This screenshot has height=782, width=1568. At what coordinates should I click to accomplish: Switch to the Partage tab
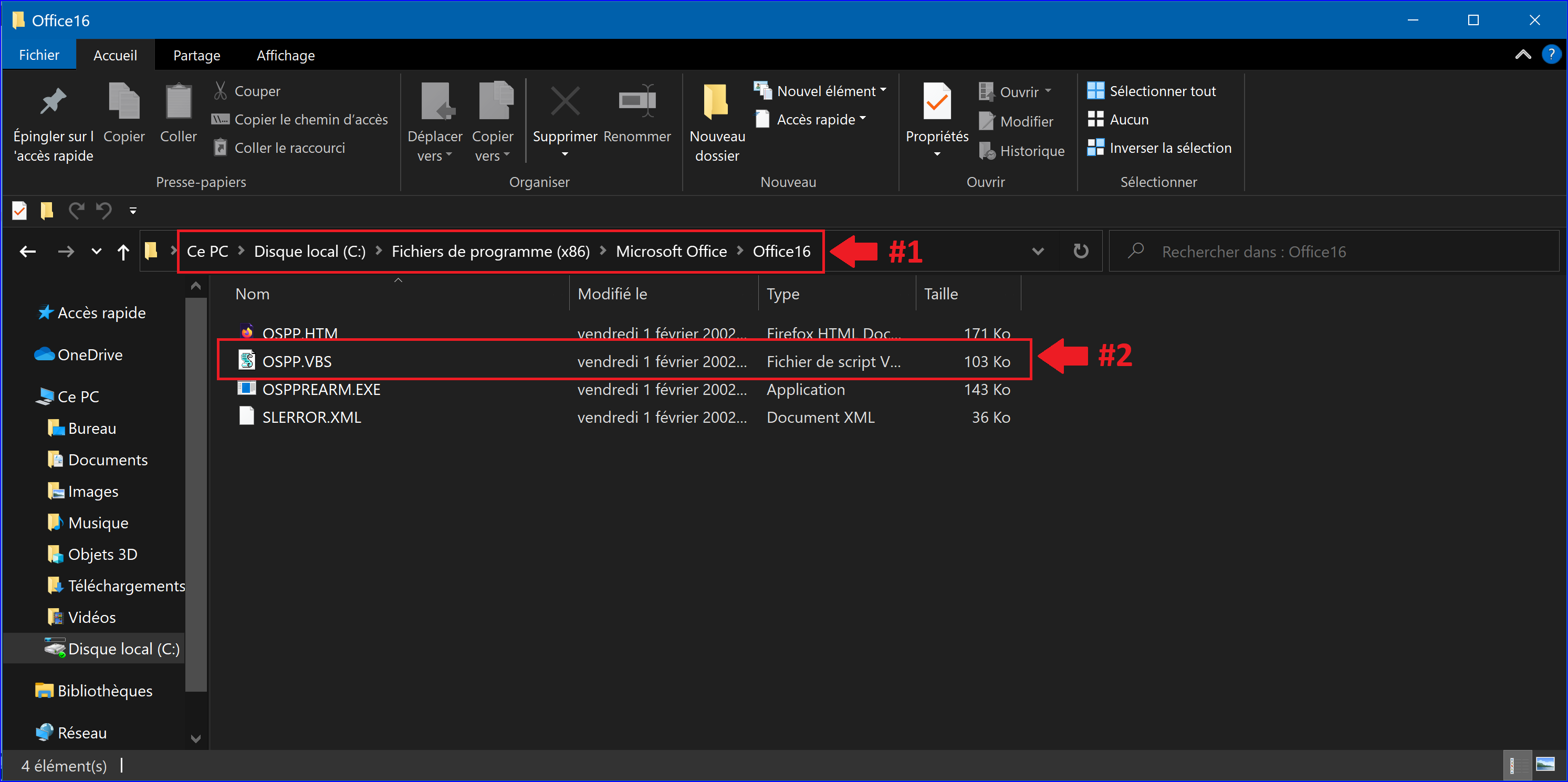(196, 55)
